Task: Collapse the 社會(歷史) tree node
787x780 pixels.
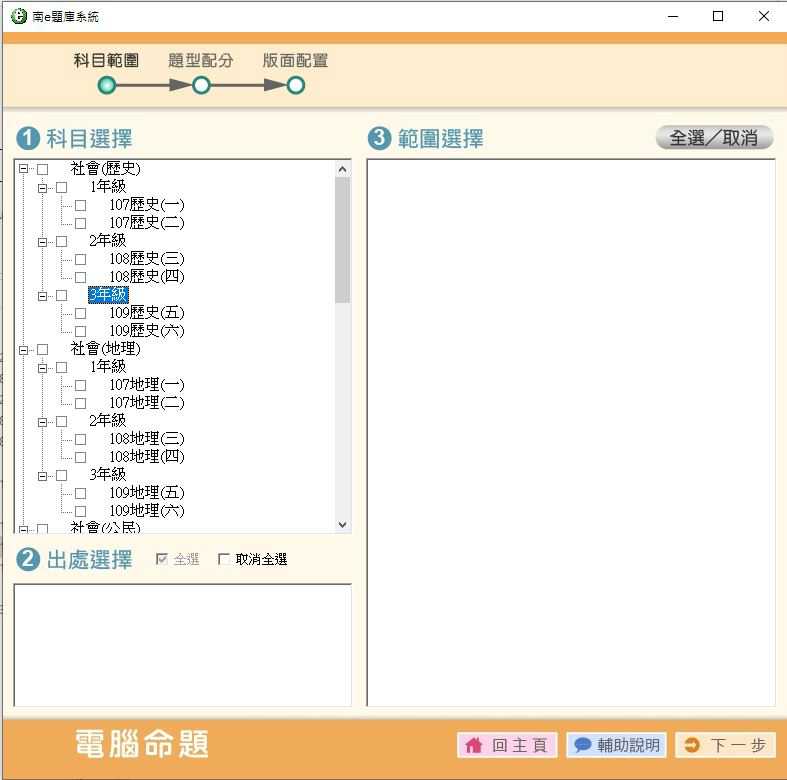Action: pos(24,169)
